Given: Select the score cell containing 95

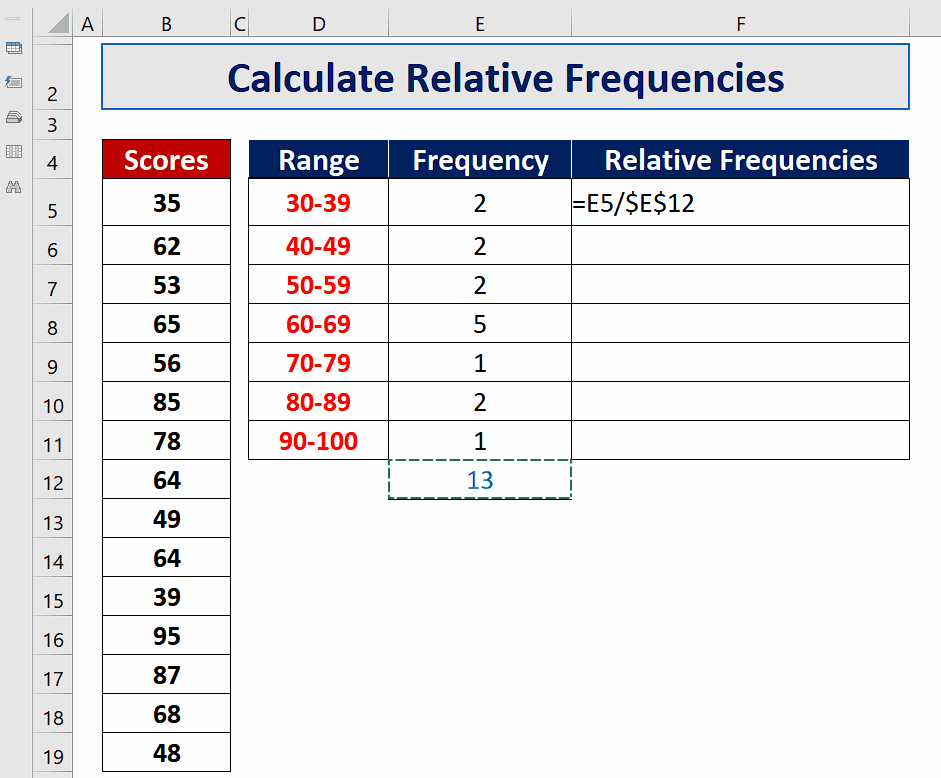Looking at the screenshot, I should point(166,636).
